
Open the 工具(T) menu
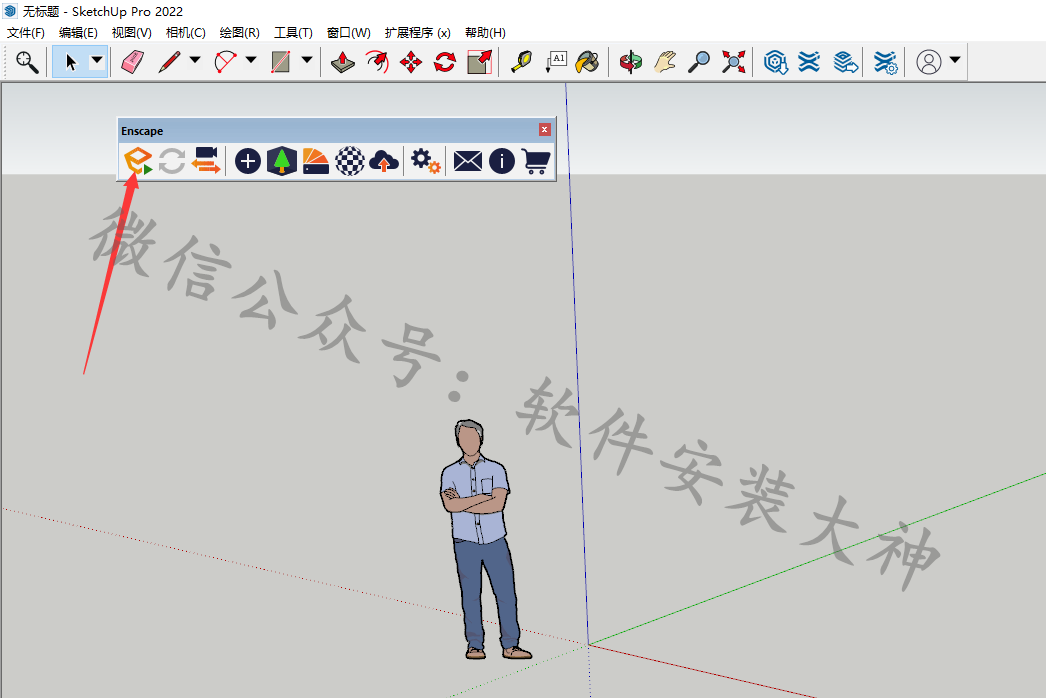pos(294,33)
